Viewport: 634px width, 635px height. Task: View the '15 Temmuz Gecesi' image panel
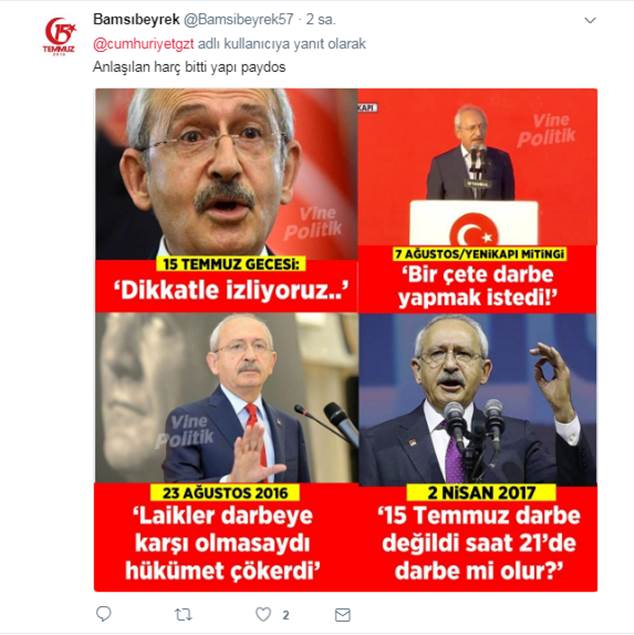(x=226, y=200)
